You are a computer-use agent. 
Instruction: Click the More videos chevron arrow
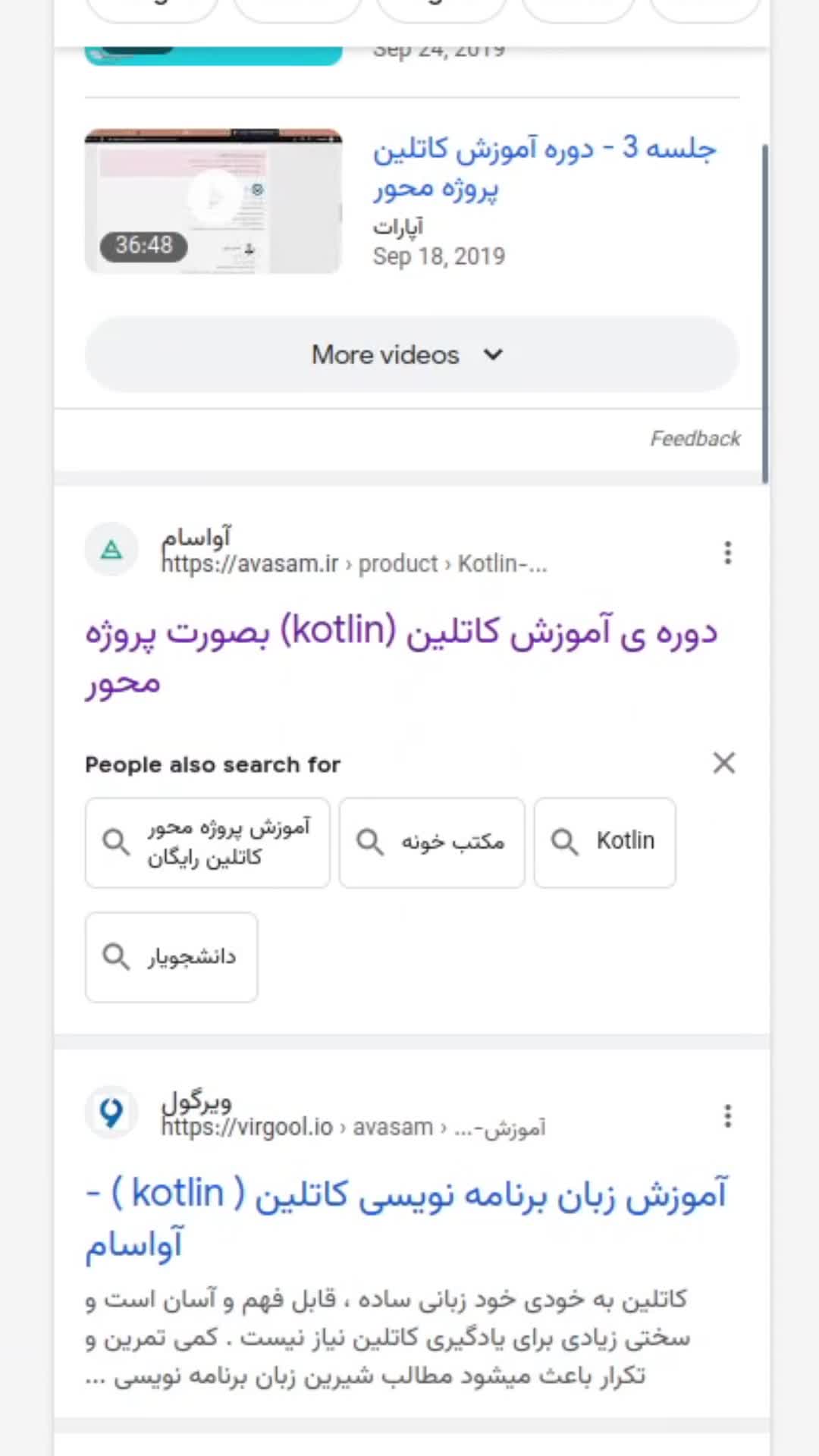(493, 355)
